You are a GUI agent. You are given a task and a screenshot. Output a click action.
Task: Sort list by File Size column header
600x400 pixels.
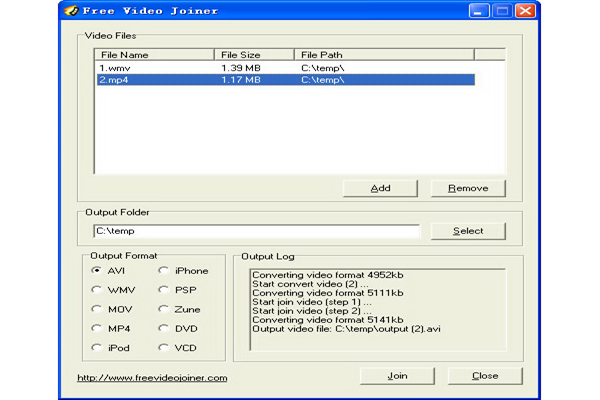coord(253,54)
